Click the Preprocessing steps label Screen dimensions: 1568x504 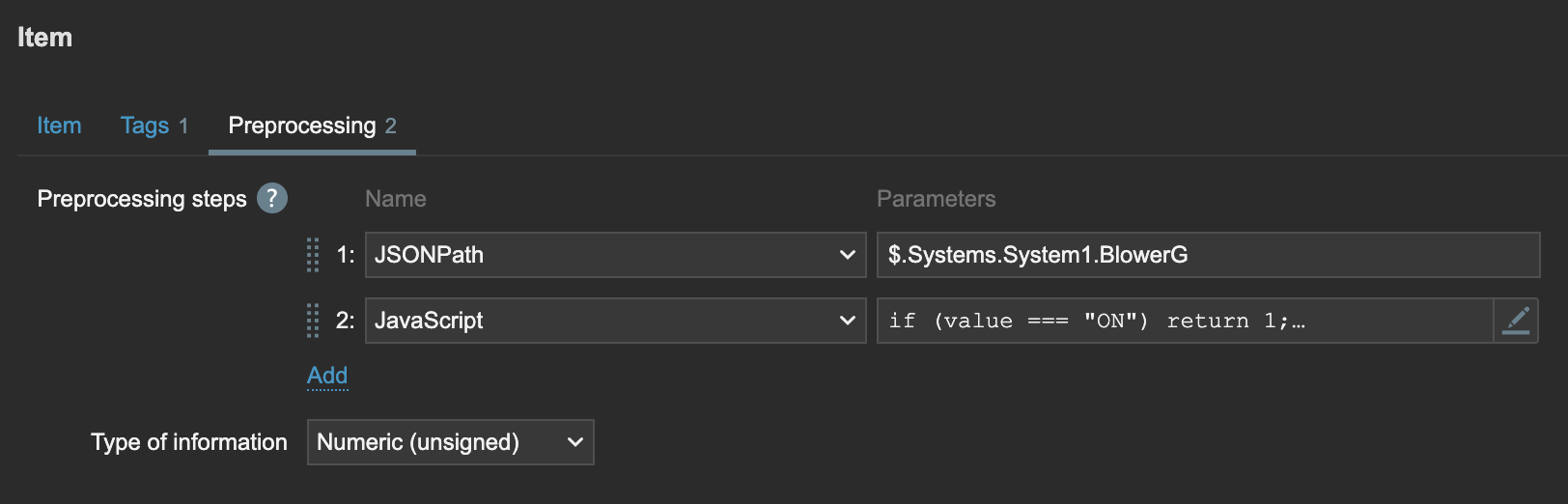coord(142,199)
